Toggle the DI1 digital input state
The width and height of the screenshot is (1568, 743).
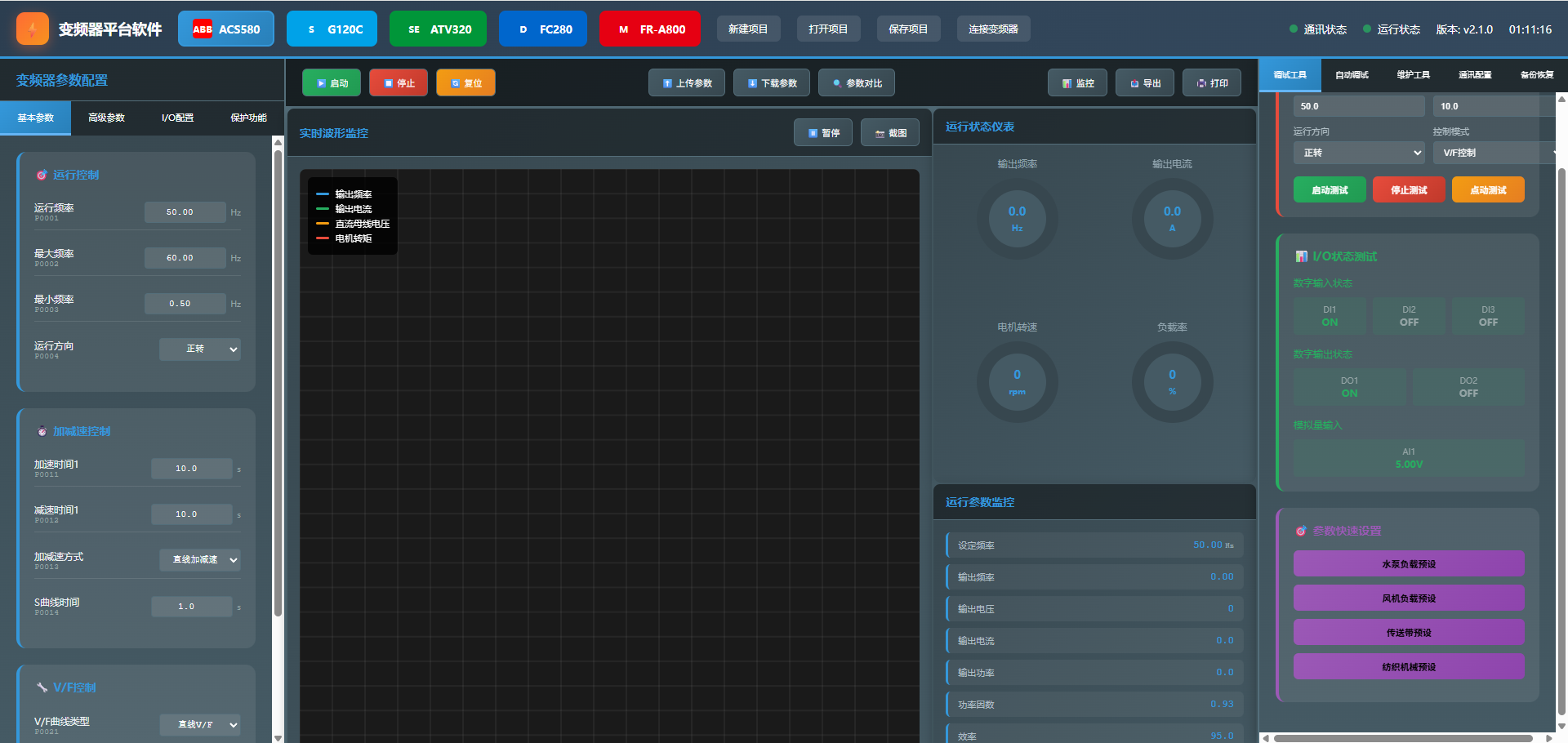1330,316
